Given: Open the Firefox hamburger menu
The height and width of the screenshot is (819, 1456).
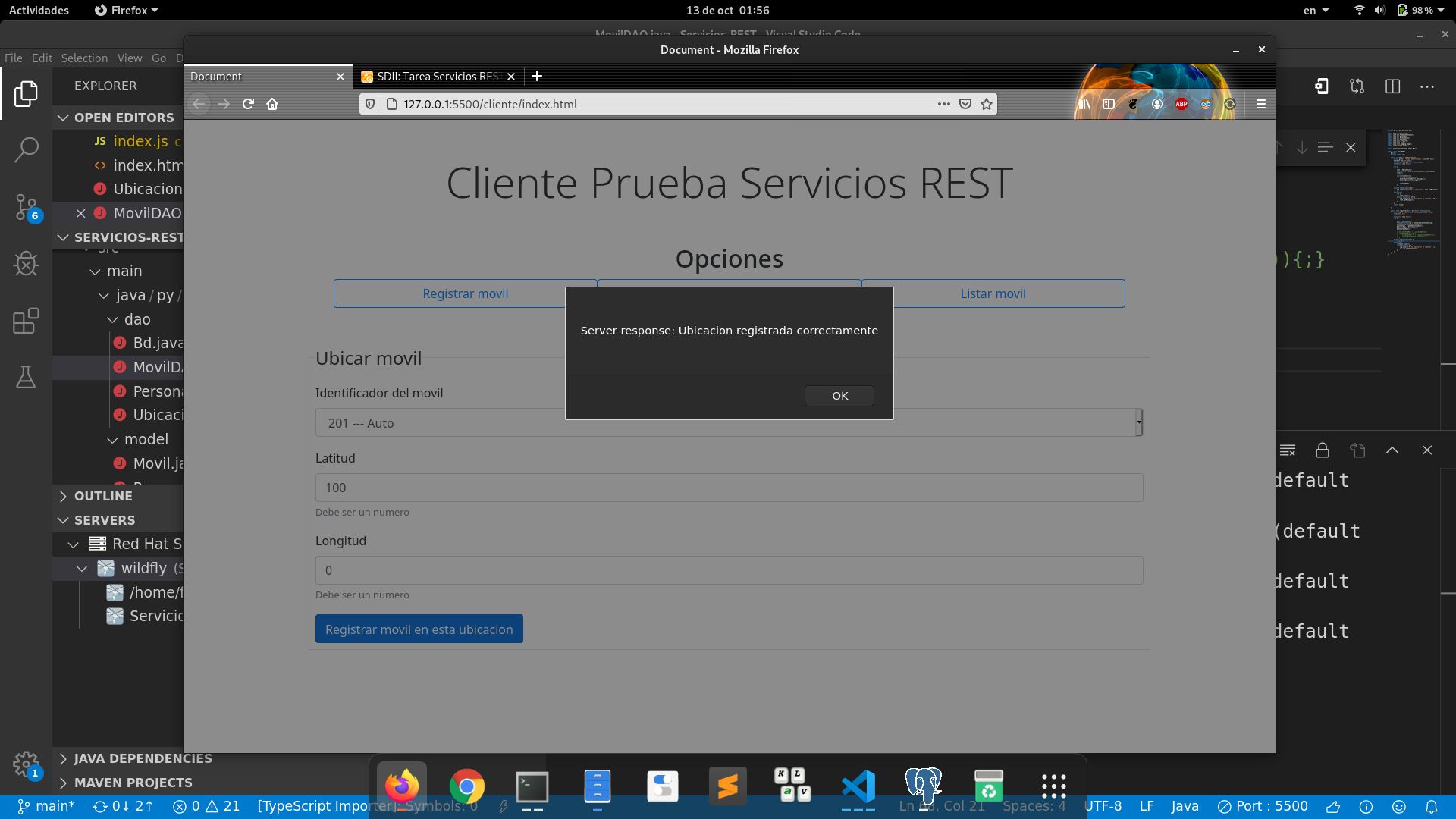Looking at the screenshot, I should [1261, 104].
